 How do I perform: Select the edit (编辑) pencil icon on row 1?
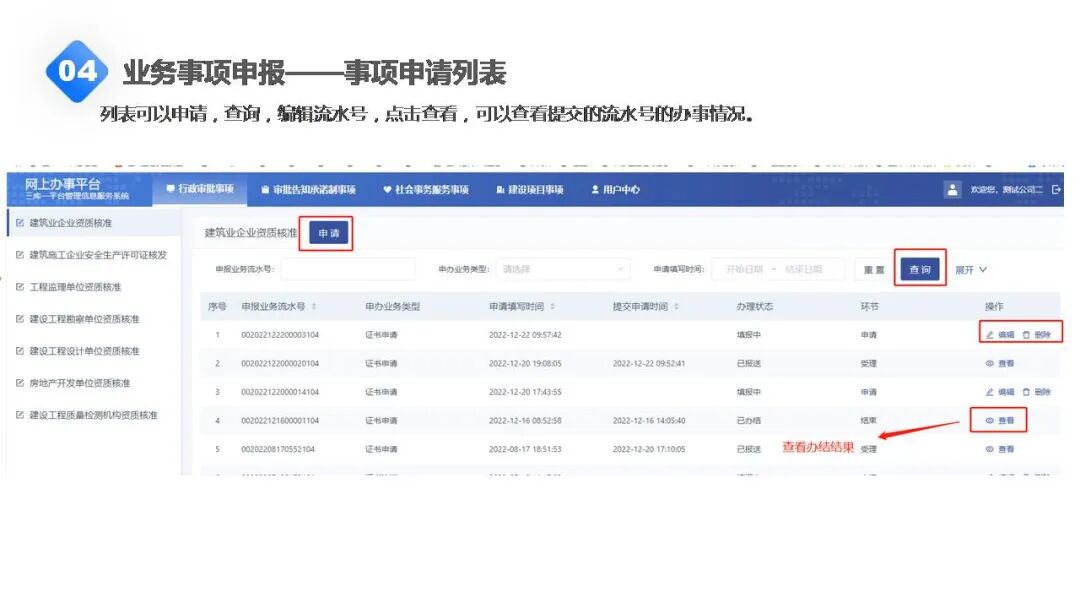click(989, 334)
